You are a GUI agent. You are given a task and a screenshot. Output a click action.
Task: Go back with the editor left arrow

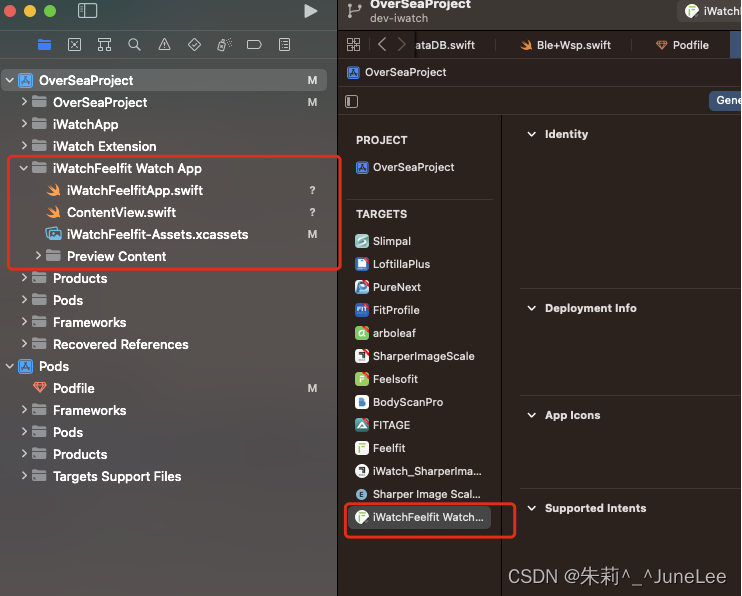click(x=382, y=45)
